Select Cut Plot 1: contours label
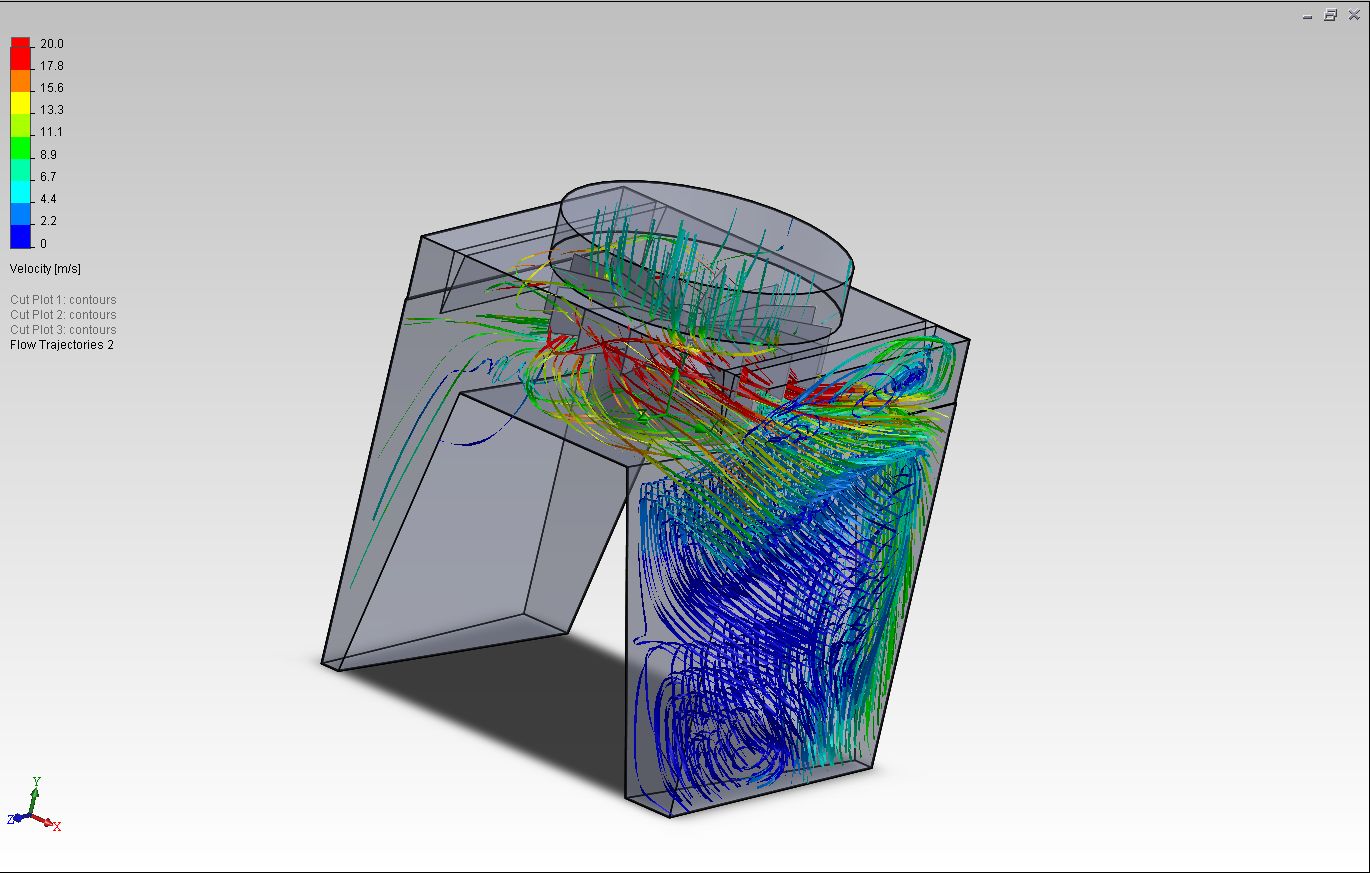Image resolution: width=1370 pixels, height=873 pixels. coord(63,300)
